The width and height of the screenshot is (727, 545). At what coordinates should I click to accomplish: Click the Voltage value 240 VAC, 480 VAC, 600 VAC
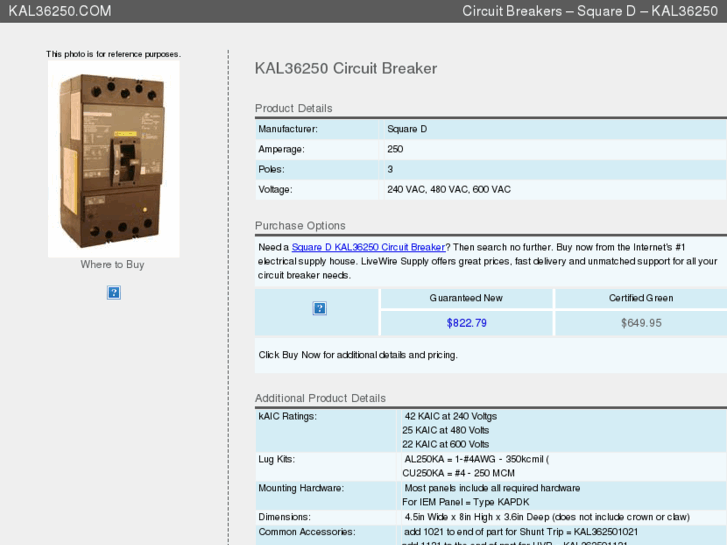449,189
